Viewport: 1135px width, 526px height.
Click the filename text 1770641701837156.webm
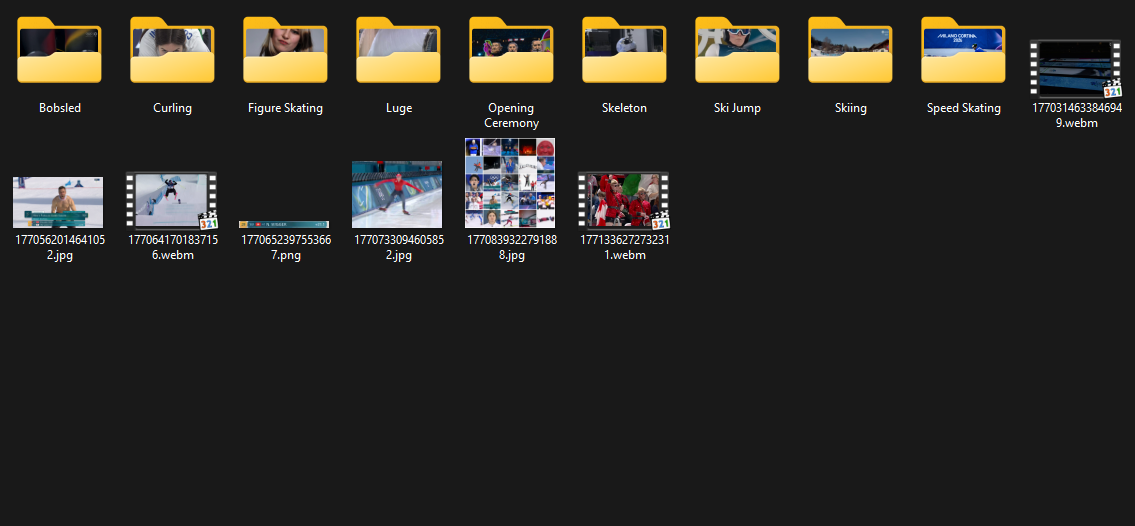172,247
